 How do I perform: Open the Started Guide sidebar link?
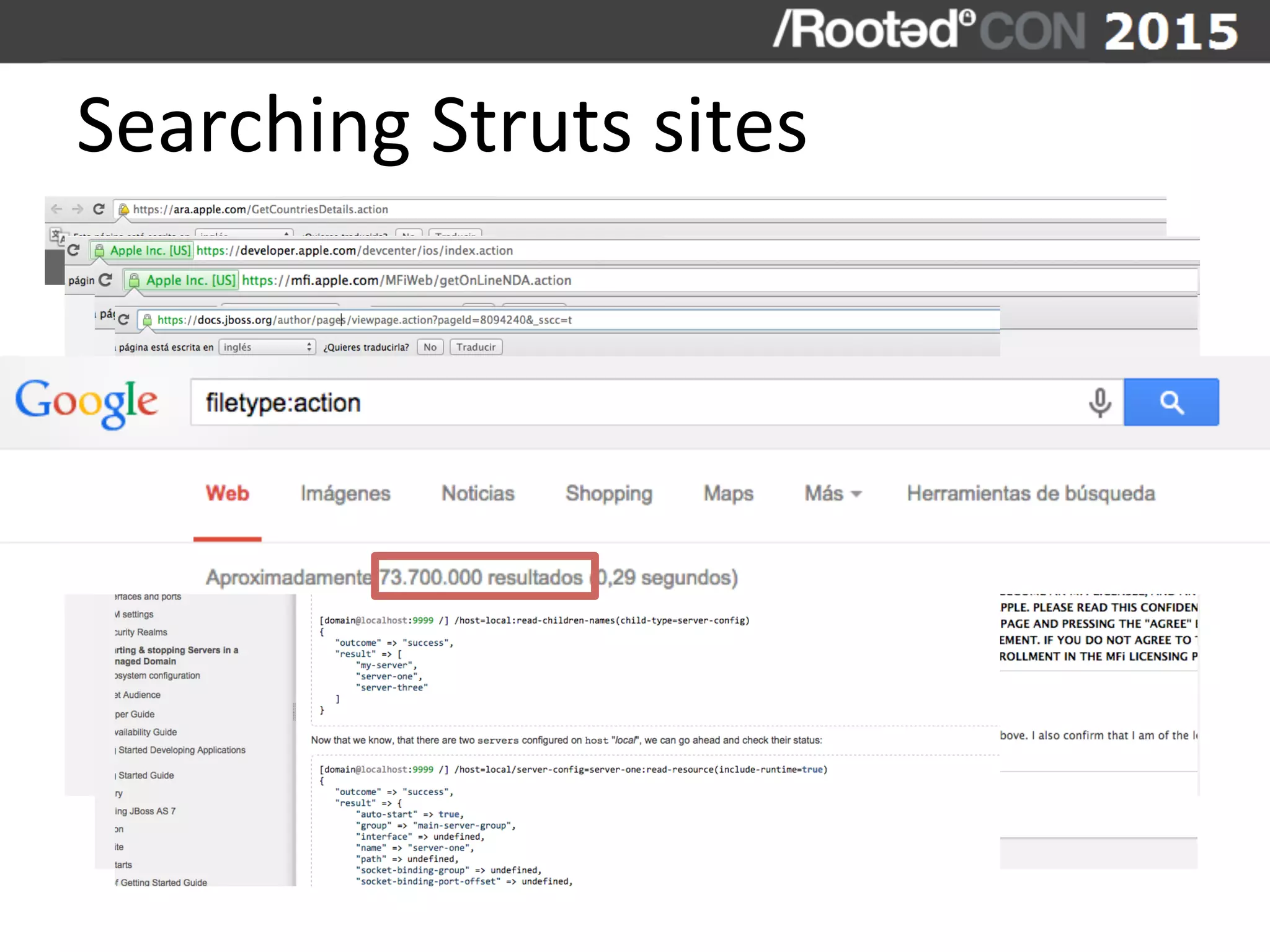[144, 775]
